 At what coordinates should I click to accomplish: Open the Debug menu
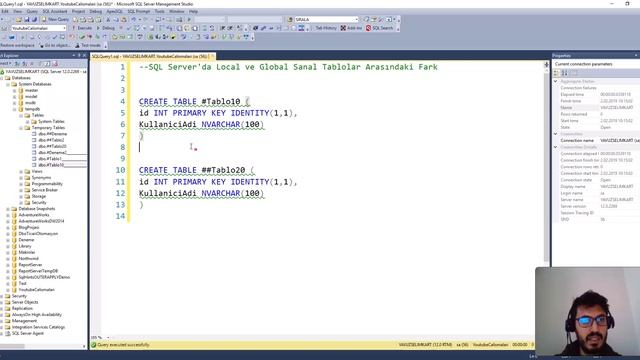pos(96,11)
